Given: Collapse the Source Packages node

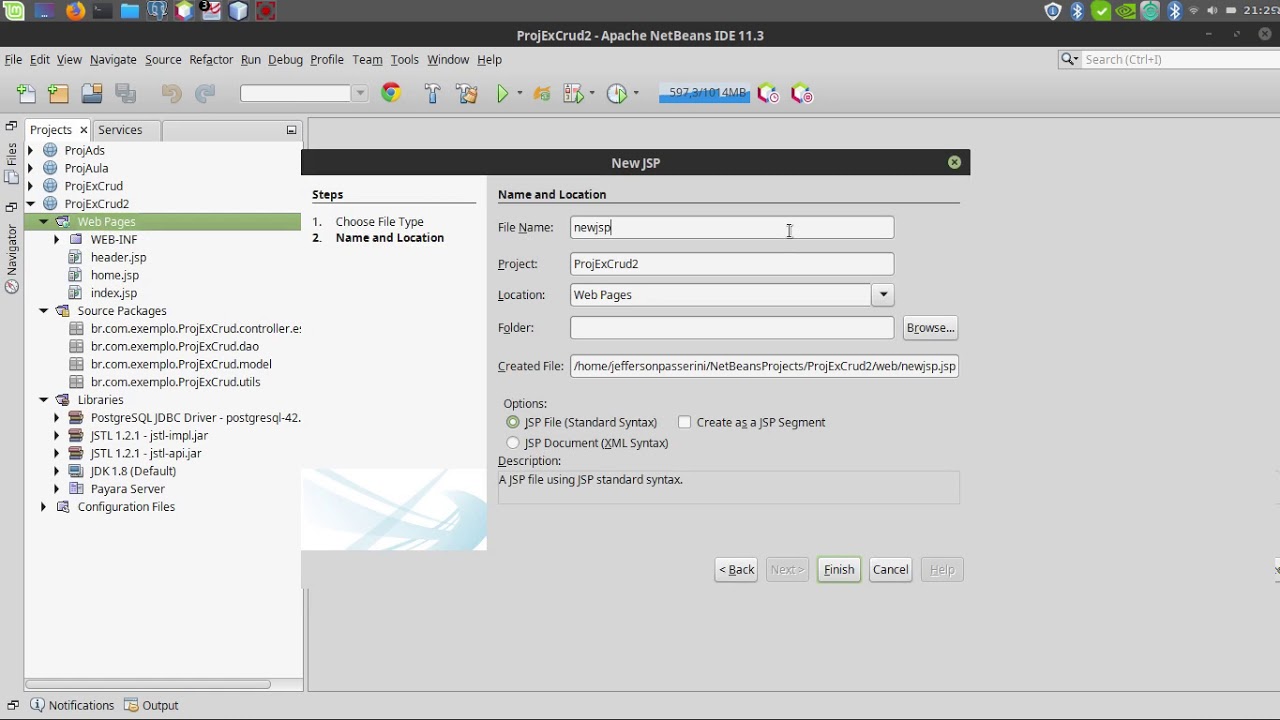Looking at the screenshot, I should pos(43,311).
